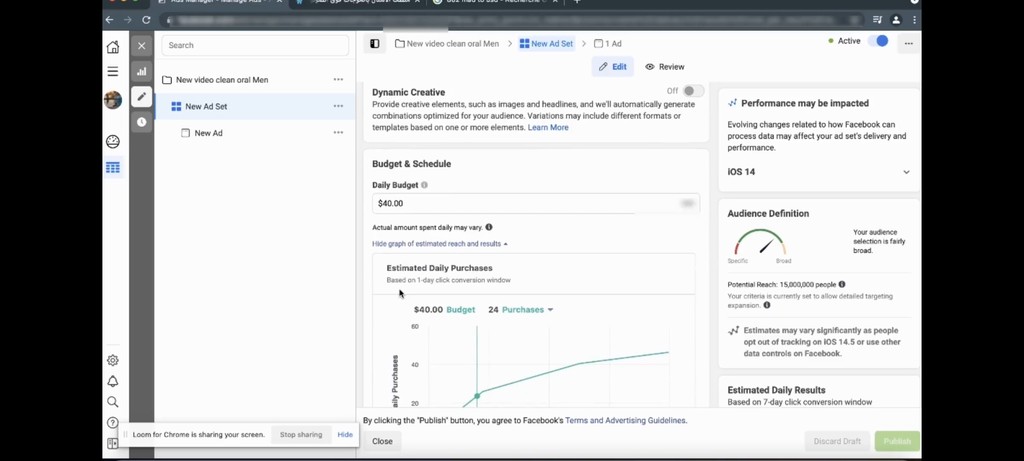
Task: Toggle the side panel layout icon
Action: [375, 44]
